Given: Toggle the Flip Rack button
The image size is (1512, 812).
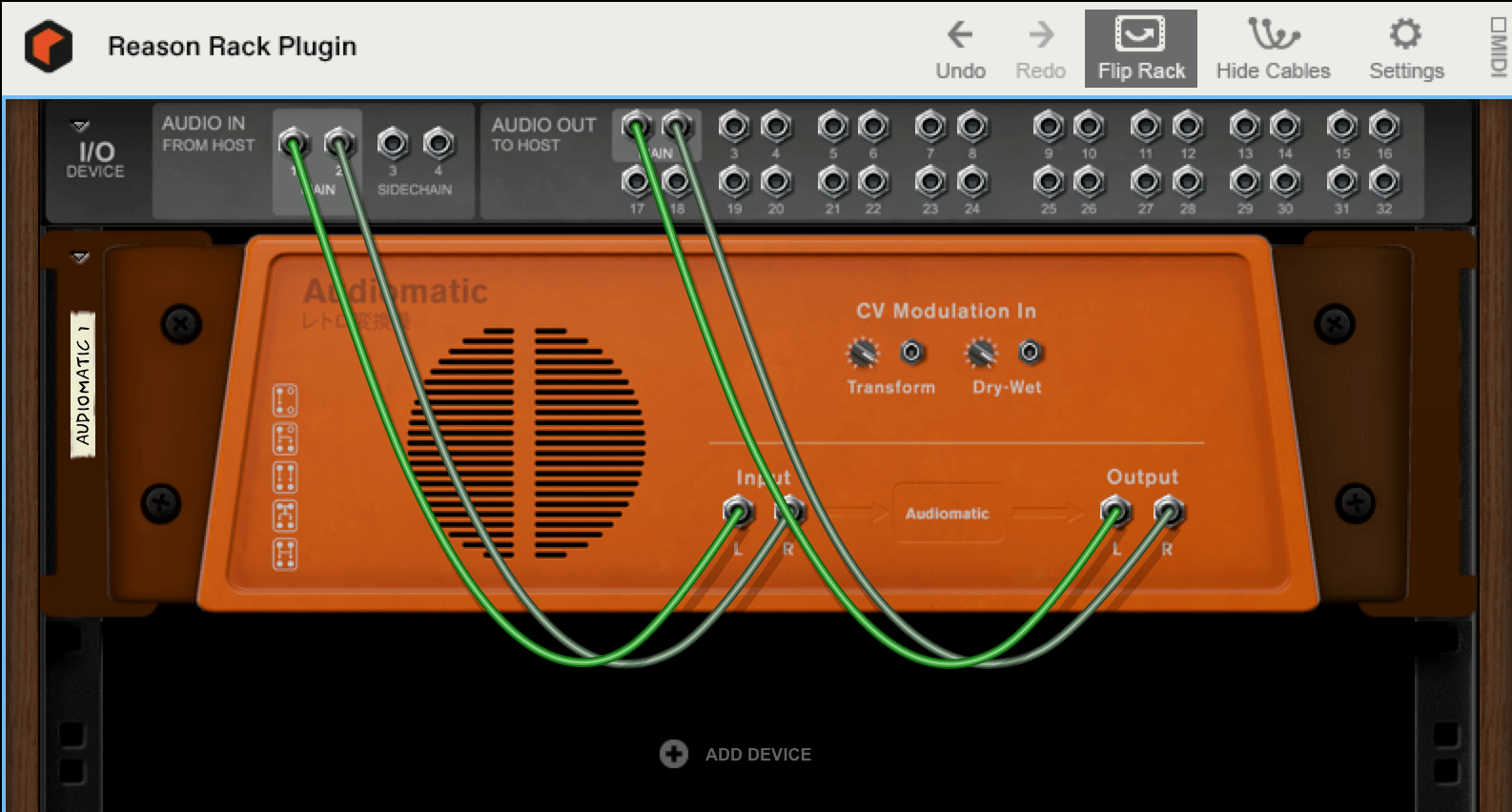Looking at the screenshot, I should pyautogui.click(x=1141, y=49).
